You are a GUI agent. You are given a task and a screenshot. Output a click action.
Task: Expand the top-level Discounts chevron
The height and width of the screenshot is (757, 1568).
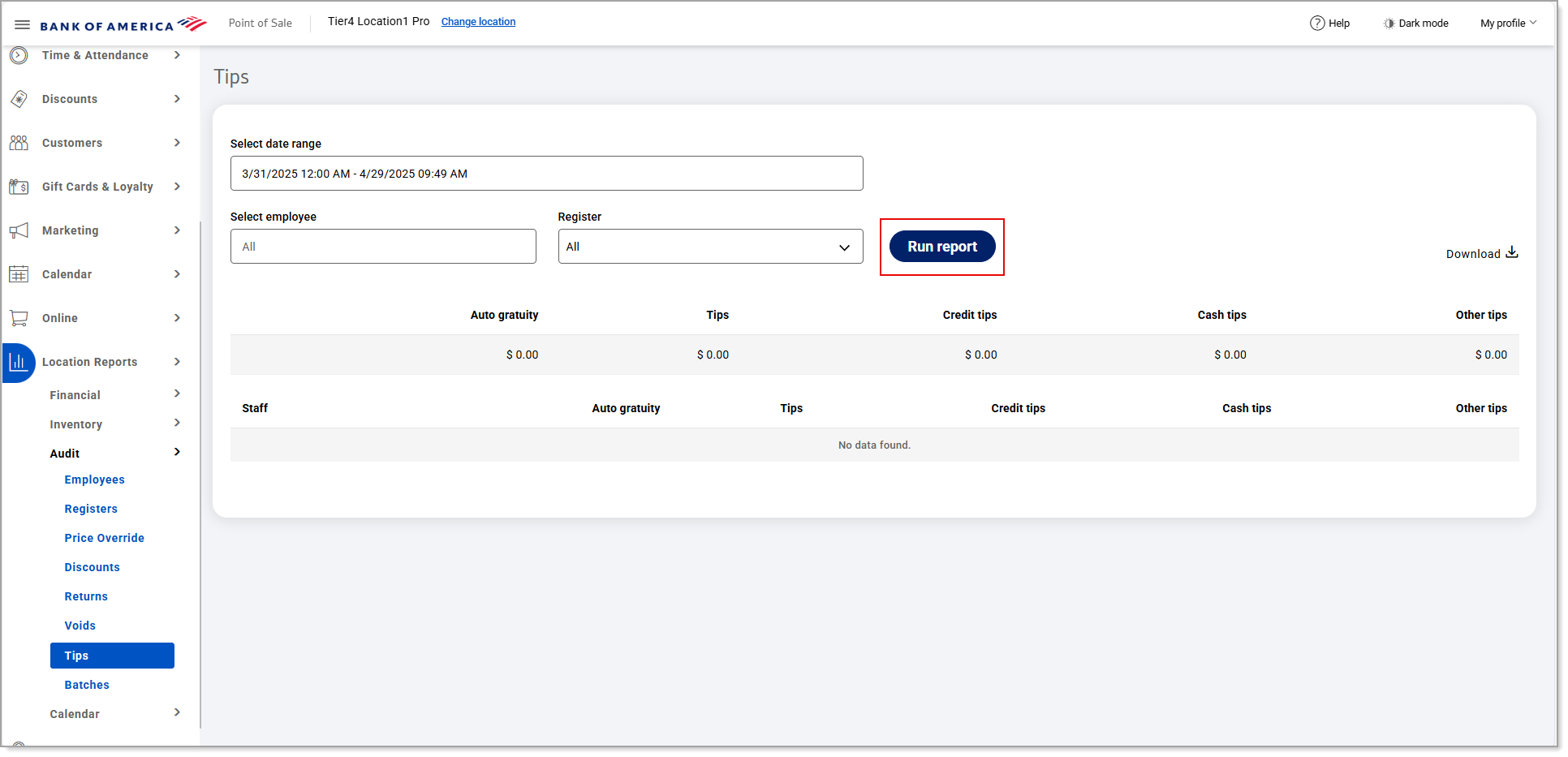click(177, 99)
